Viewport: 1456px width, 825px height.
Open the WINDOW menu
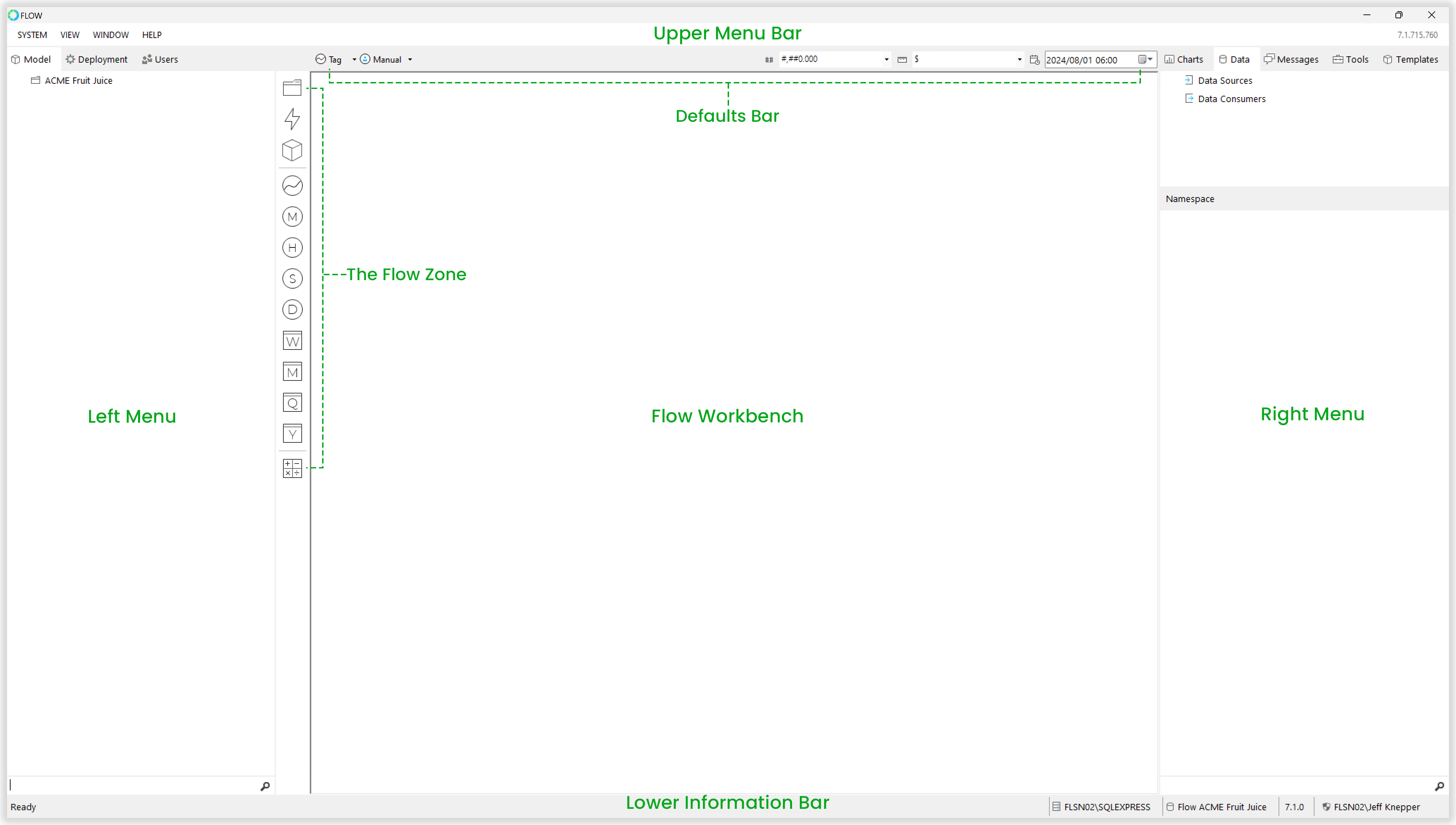coord(111,34)
